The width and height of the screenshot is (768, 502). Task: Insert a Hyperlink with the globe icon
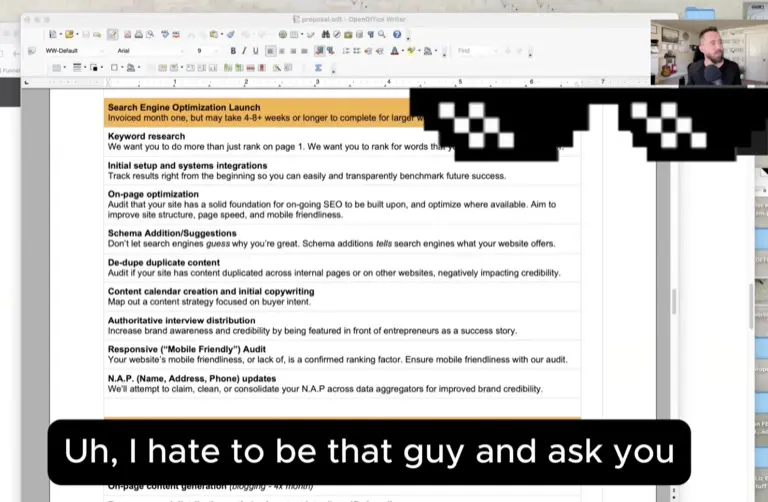283,34
